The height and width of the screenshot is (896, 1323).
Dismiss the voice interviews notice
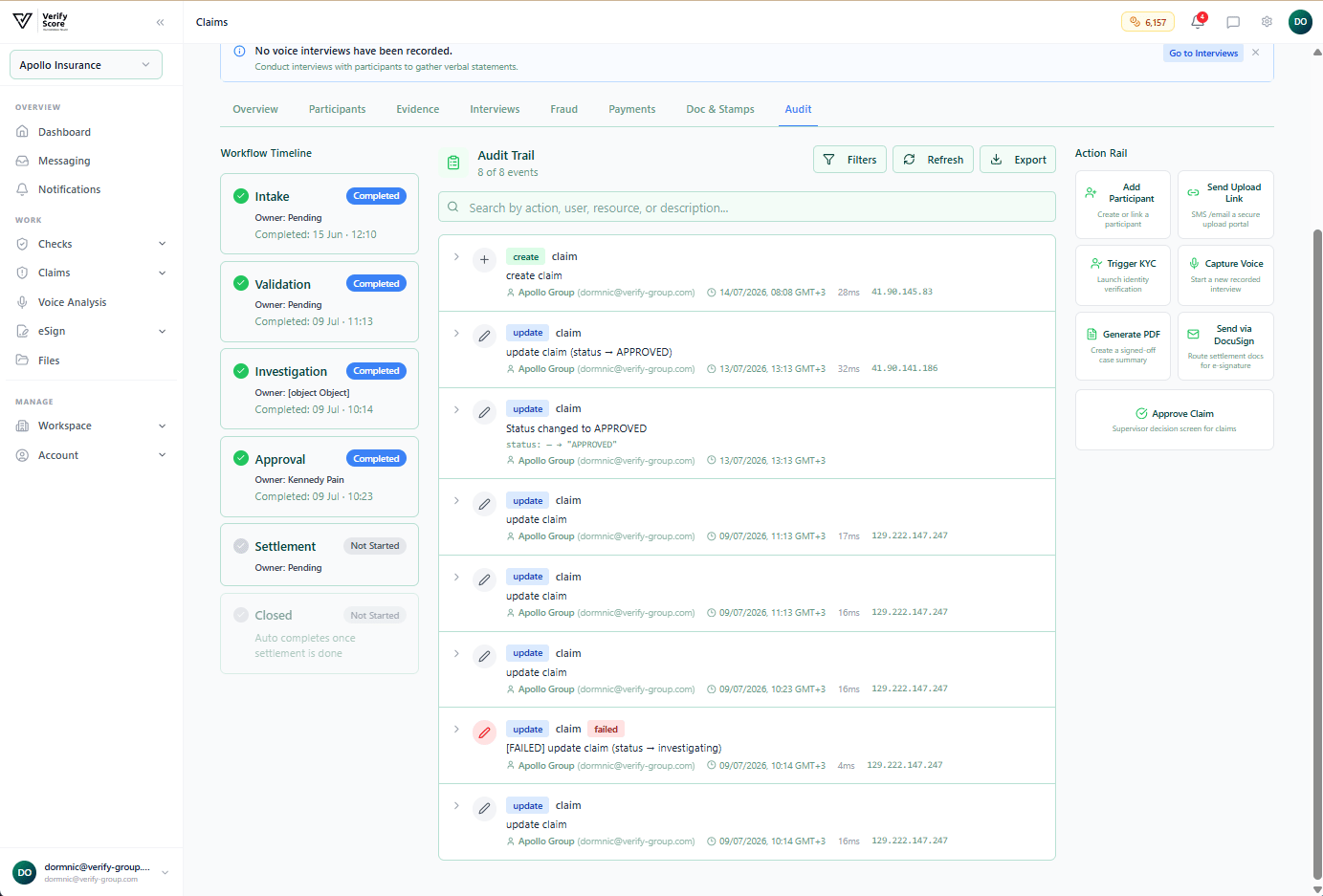pyautogui.click(x=1255, y=53)
